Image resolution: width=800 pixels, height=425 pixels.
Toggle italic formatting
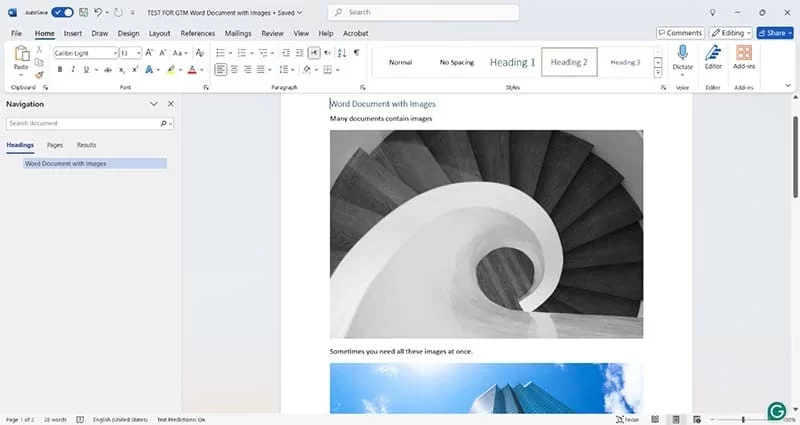73,70
